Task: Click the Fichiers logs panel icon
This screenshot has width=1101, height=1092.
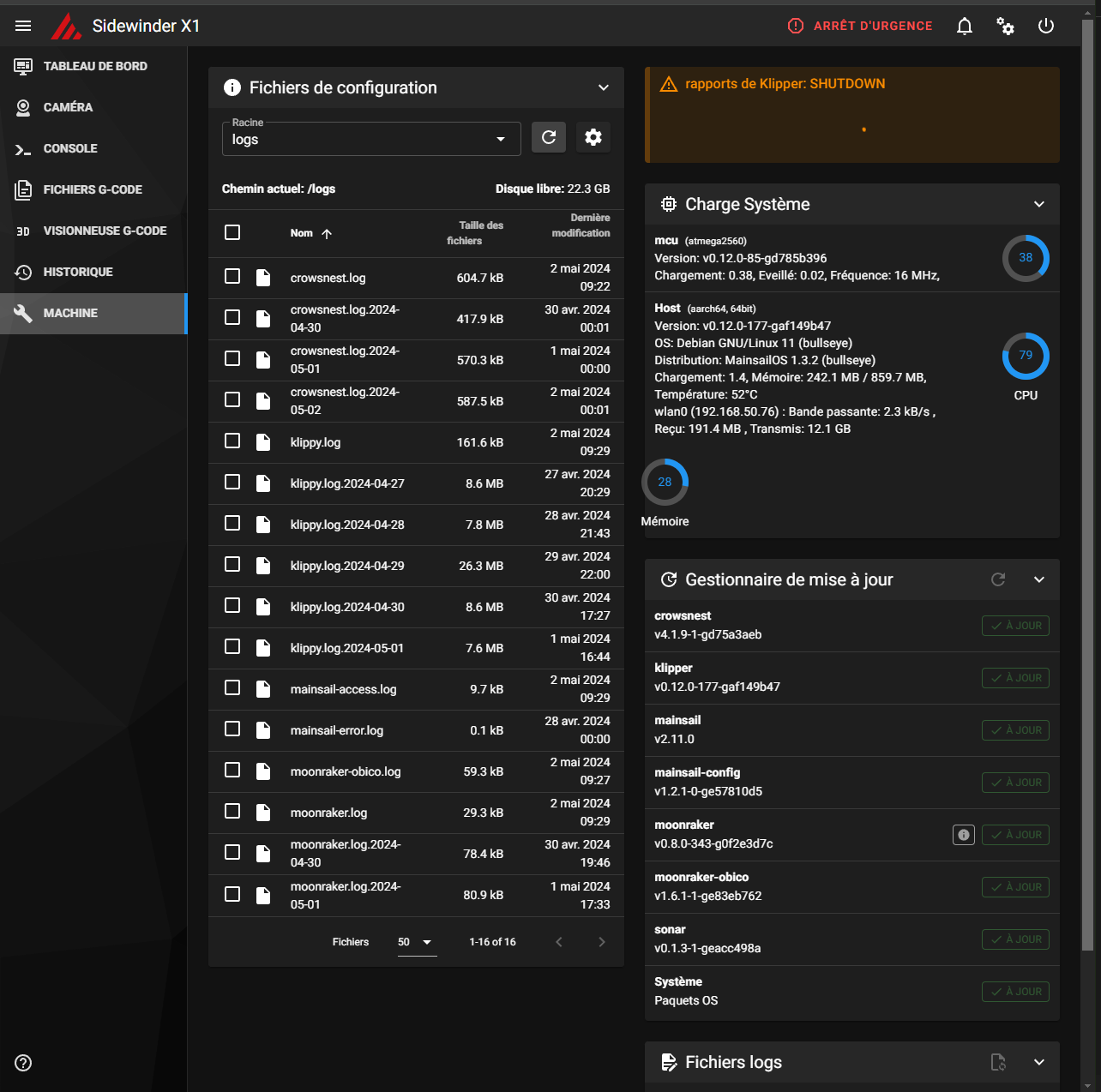Action: click(x=669, y=1062)
